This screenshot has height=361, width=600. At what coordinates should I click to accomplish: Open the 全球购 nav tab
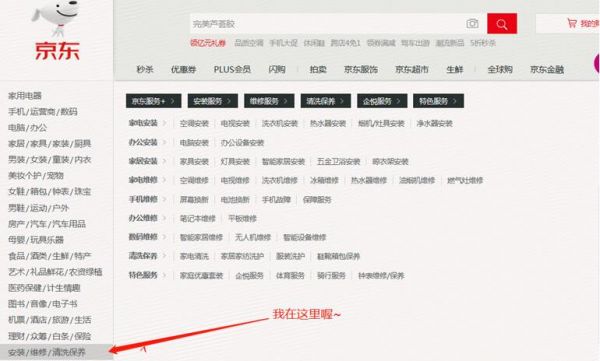pyautogui.click(x=500, y=69)
